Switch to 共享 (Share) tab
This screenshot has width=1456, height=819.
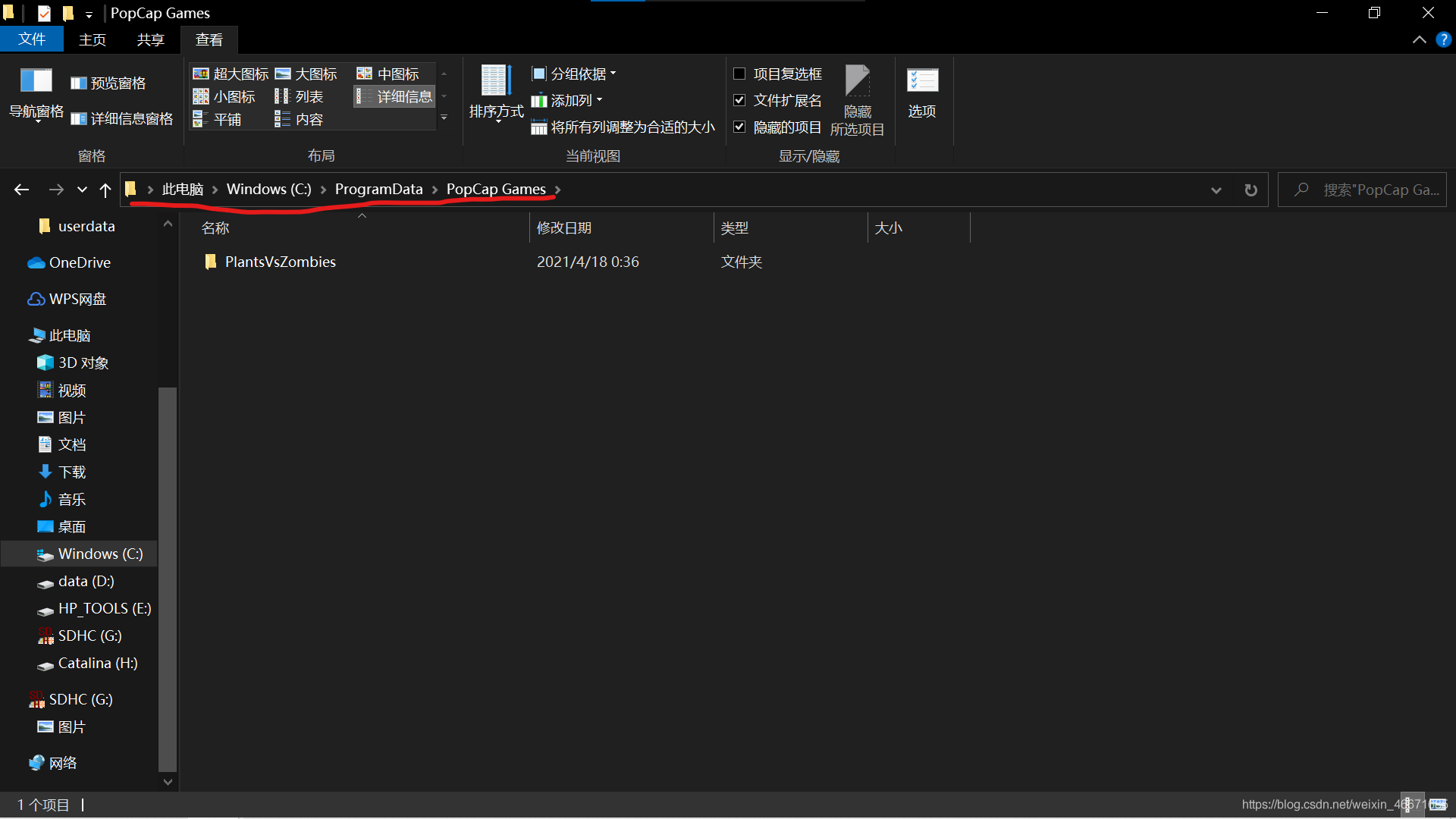coord(151,39)
